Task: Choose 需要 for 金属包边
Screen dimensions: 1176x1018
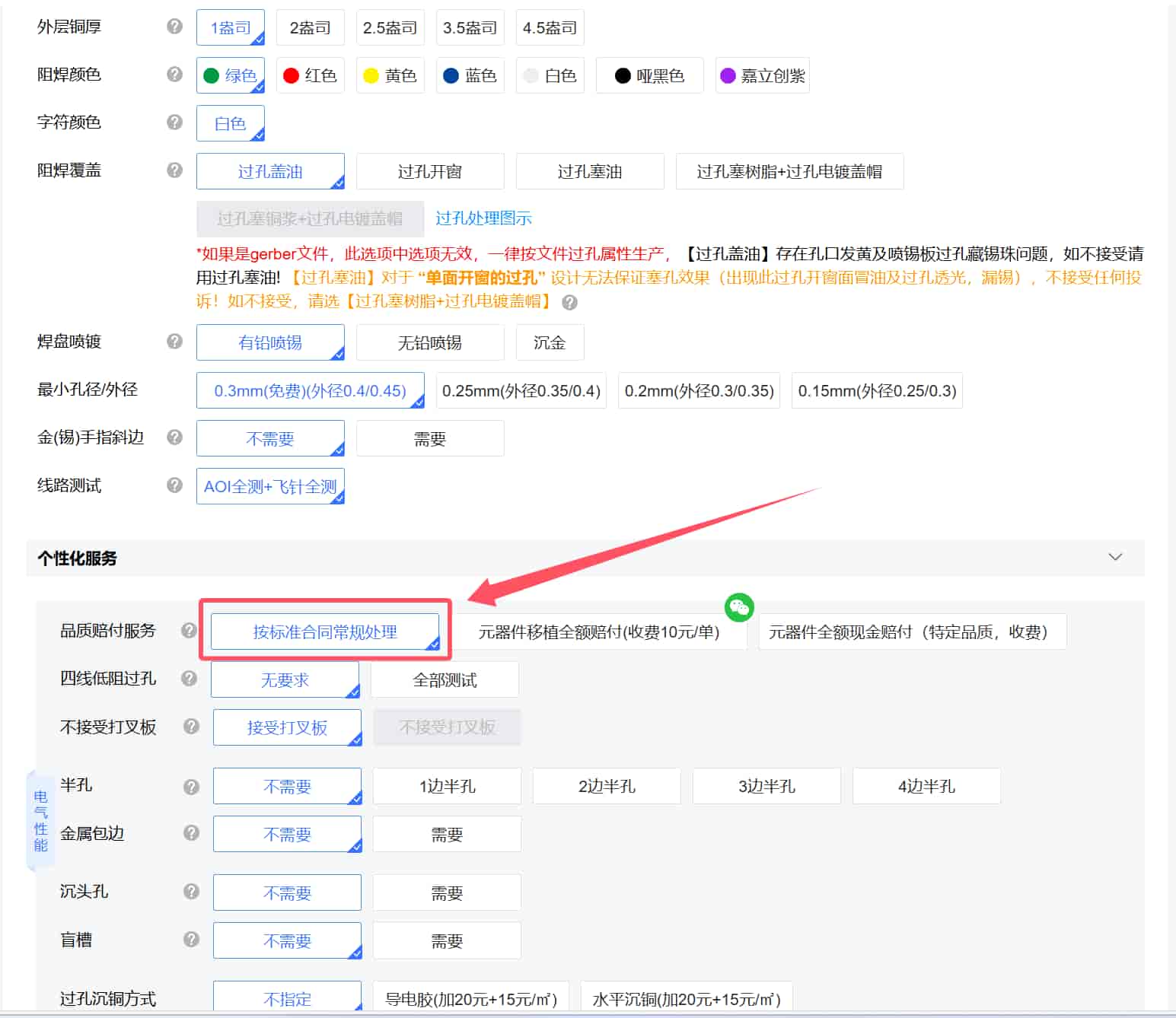Action: pyautogui.click(x=447, y=834)
